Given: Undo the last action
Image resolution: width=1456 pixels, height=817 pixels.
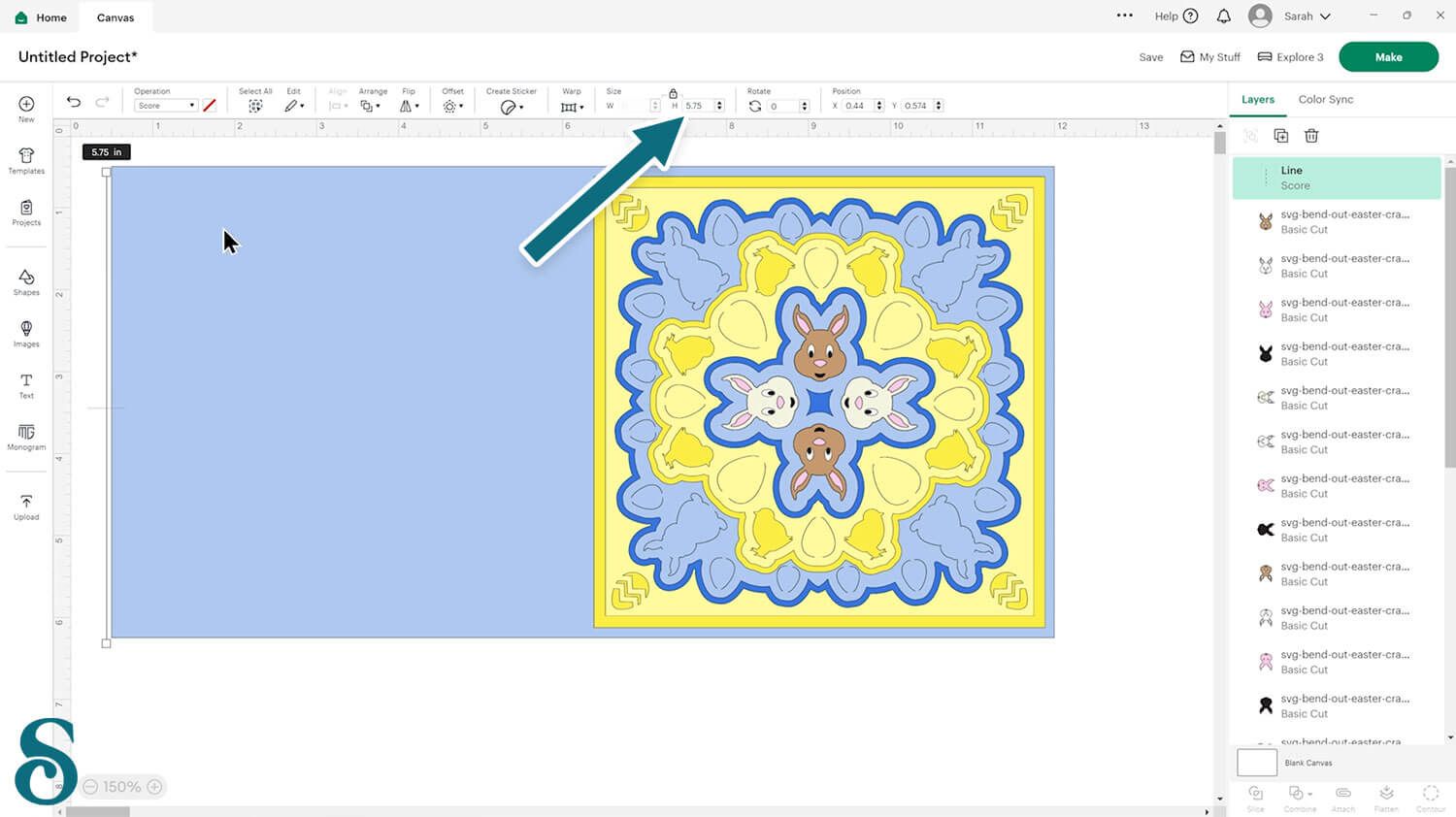Looking at the screenshot, I should 74,102.
